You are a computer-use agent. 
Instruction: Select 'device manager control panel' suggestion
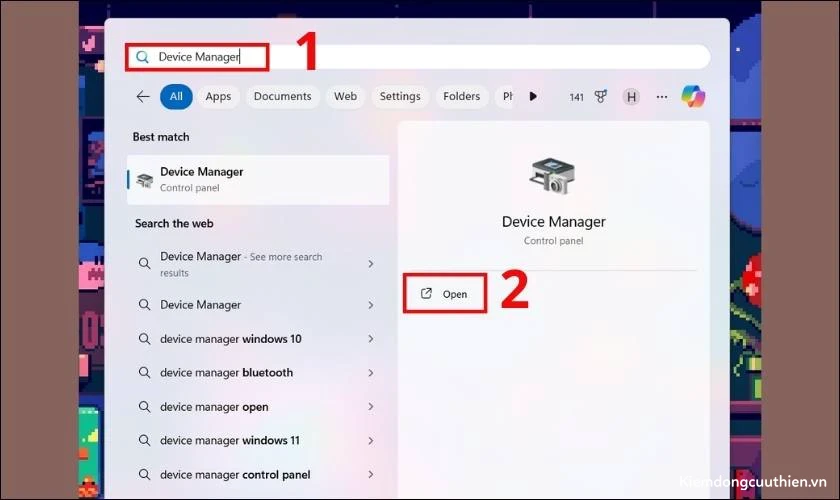pos(258,475)
